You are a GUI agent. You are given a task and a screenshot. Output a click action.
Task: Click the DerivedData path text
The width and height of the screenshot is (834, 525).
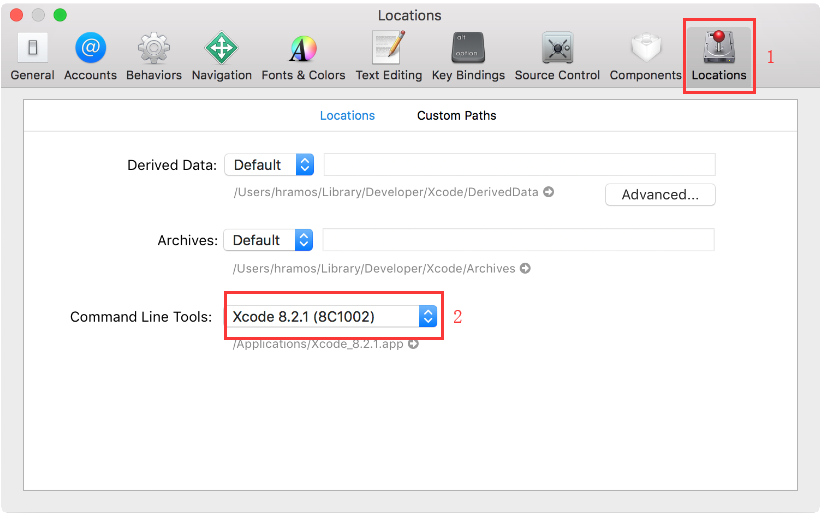click(x=386, y=192)
